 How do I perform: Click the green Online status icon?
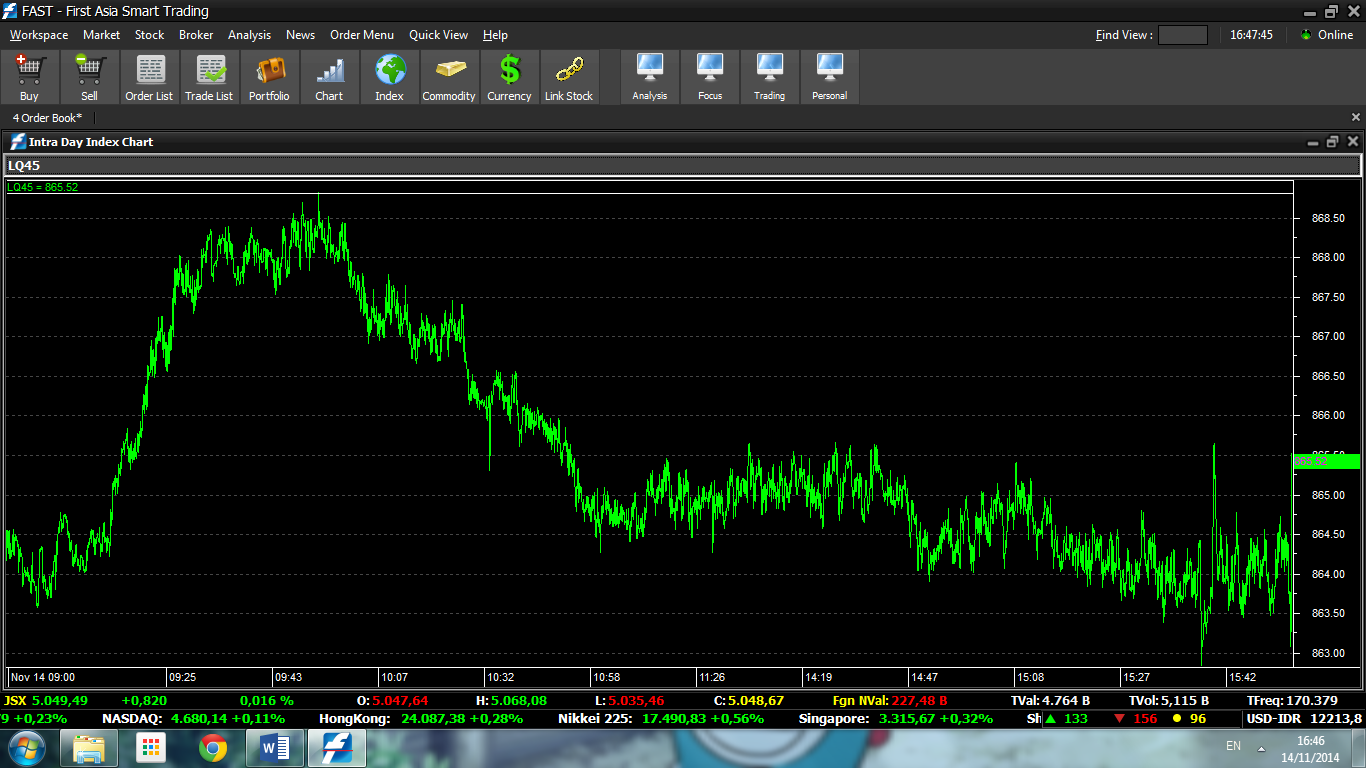point(1306,35)
